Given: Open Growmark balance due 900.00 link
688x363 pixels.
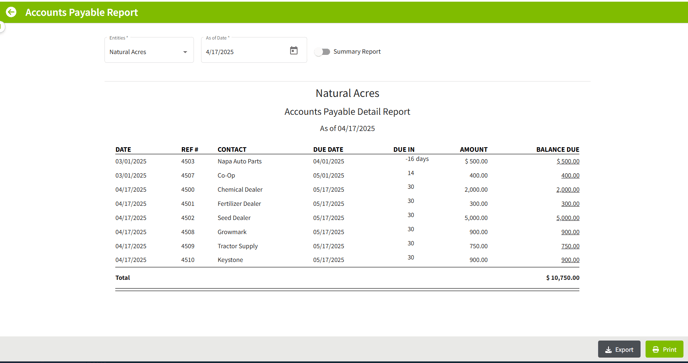Looking at the screenshot, I should [570, 232].
